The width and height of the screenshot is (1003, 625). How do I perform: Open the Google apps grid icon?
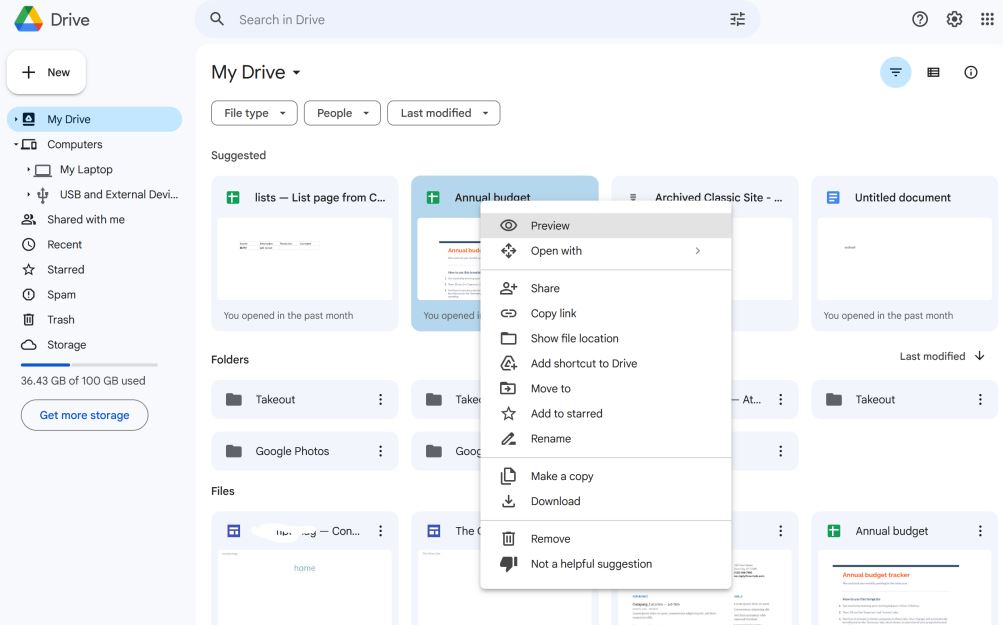coord(987,19)
